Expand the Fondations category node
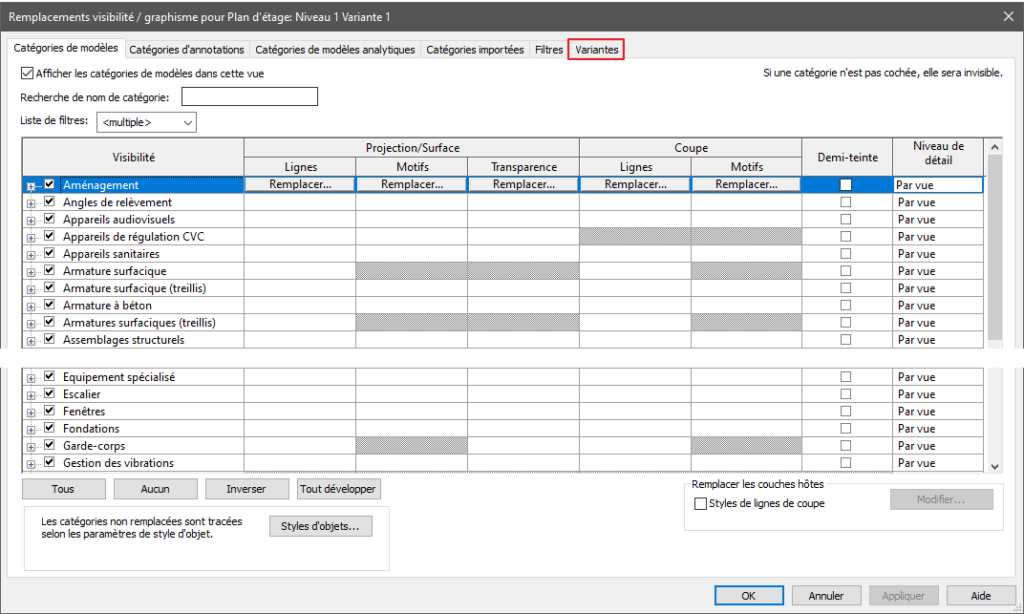The width and height of the screenshot is (1024, 614). (x=31, y=430)
